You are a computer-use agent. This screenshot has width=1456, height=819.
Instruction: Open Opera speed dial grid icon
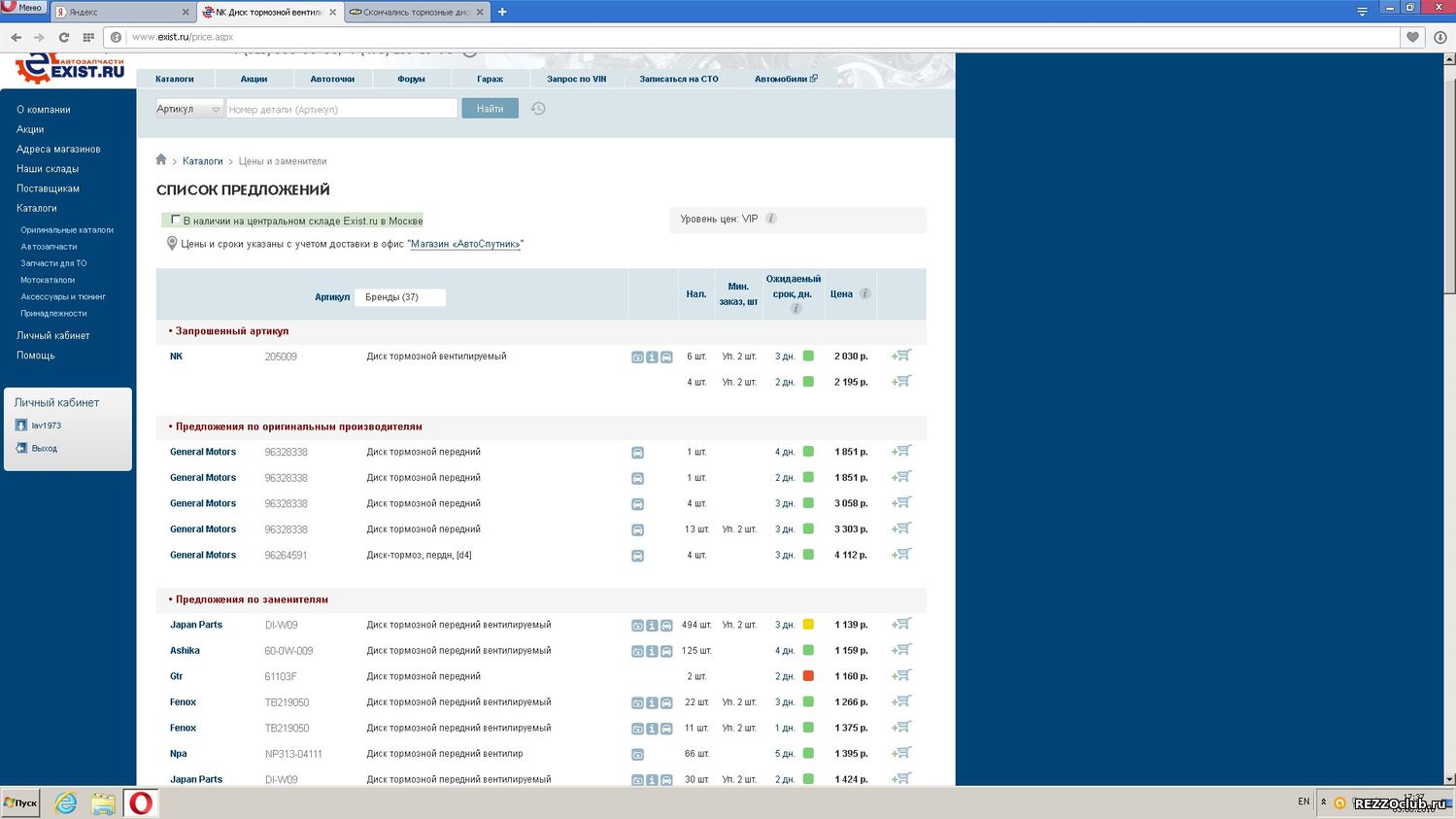[88, 37]
